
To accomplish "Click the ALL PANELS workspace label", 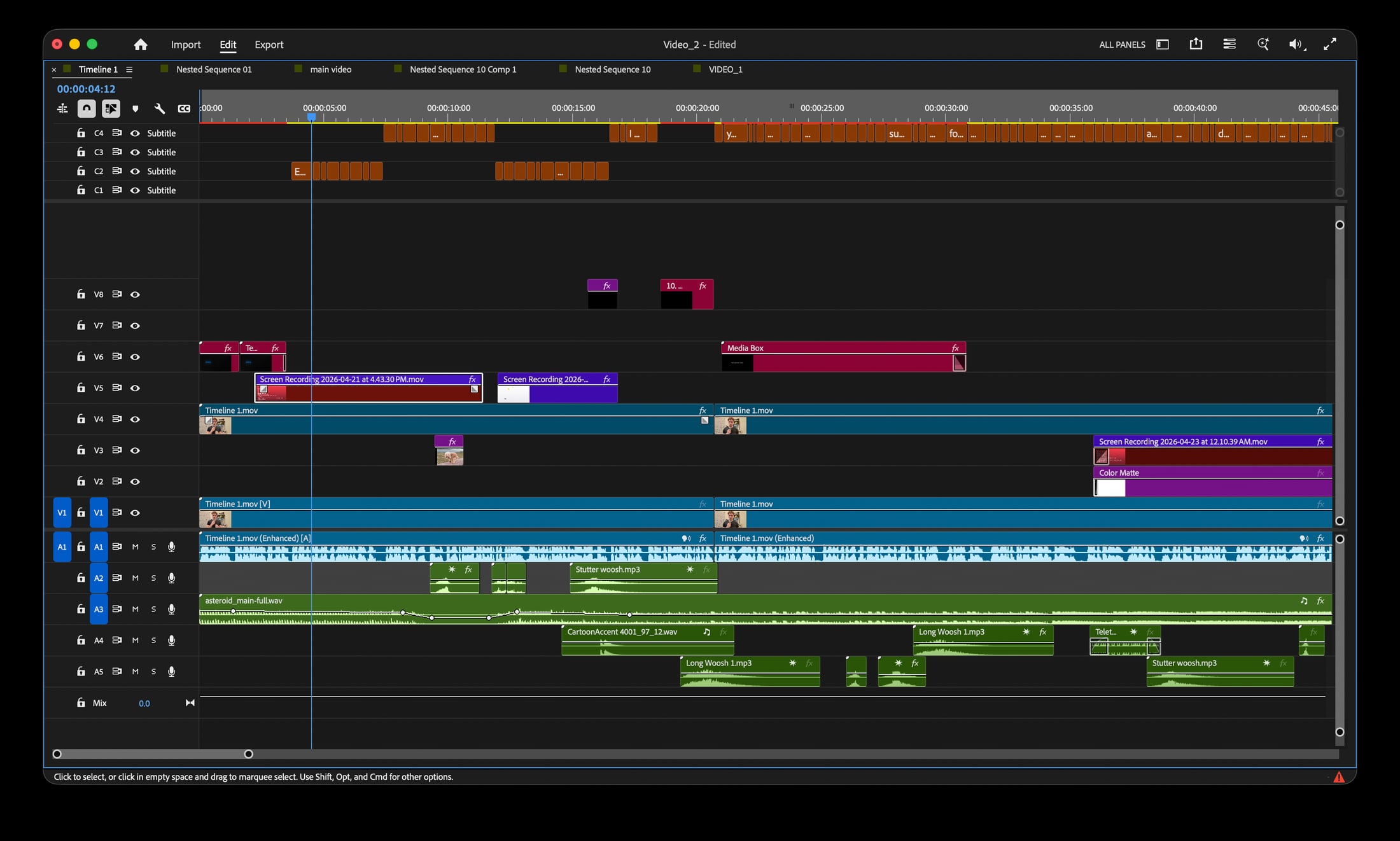I will point(1122,45).
